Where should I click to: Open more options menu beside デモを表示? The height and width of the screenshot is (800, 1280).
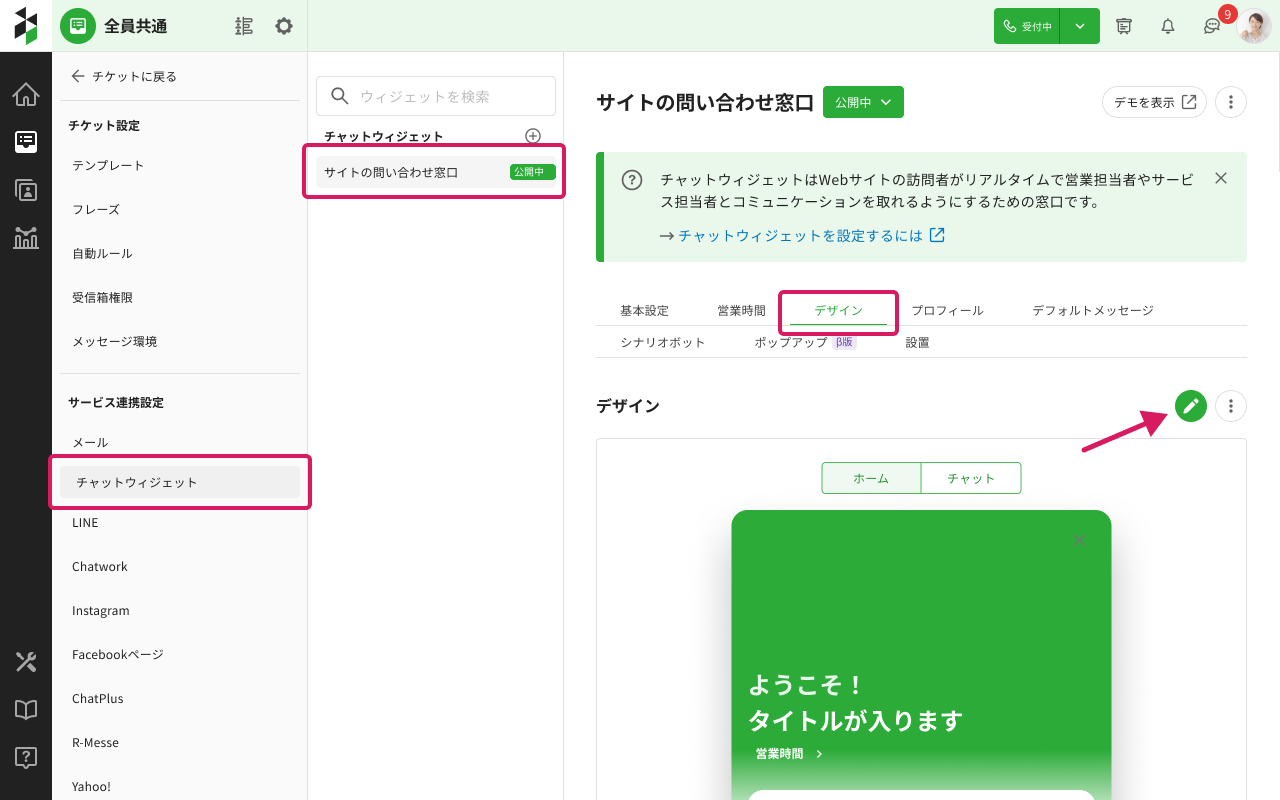tap(1231, 102)
